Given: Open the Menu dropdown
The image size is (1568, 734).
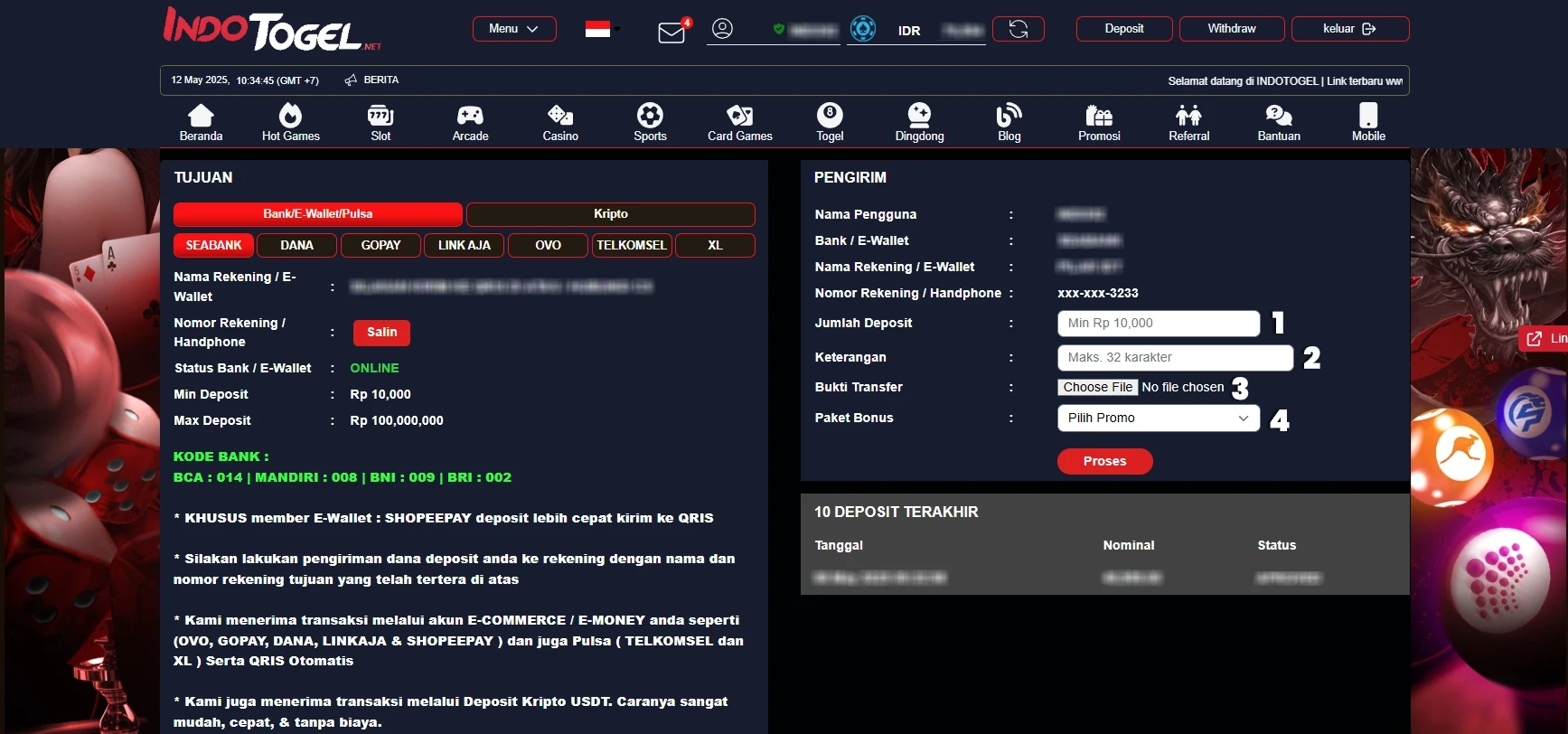Looking at the screenshot, I should (x=514, y=29).
